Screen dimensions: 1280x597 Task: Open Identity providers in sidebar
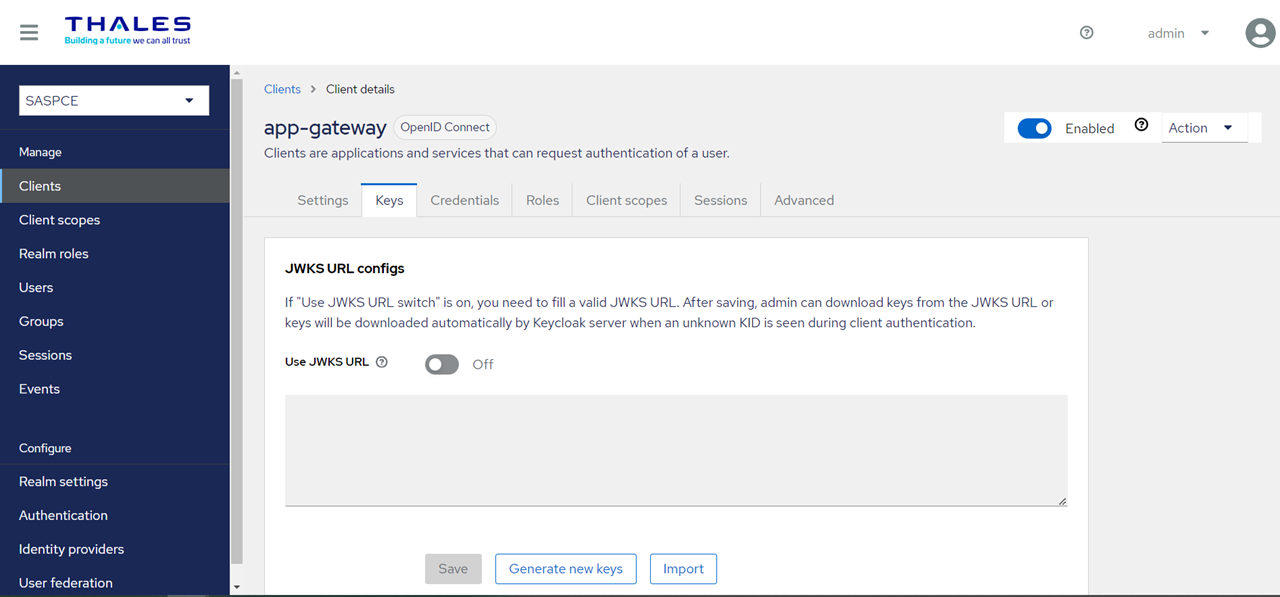tap(72, 549)
